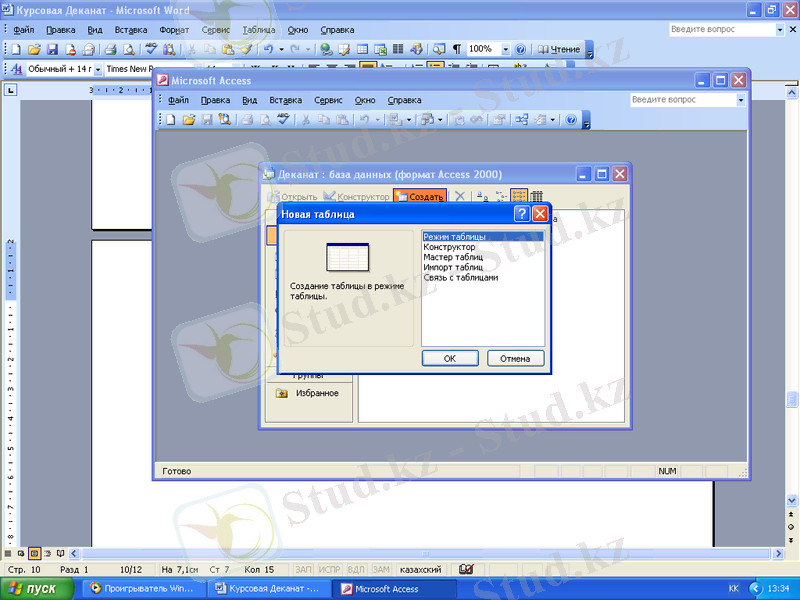Open the Сервис menu in Access
Screen dimensions: 800x600
coord(328,100)
